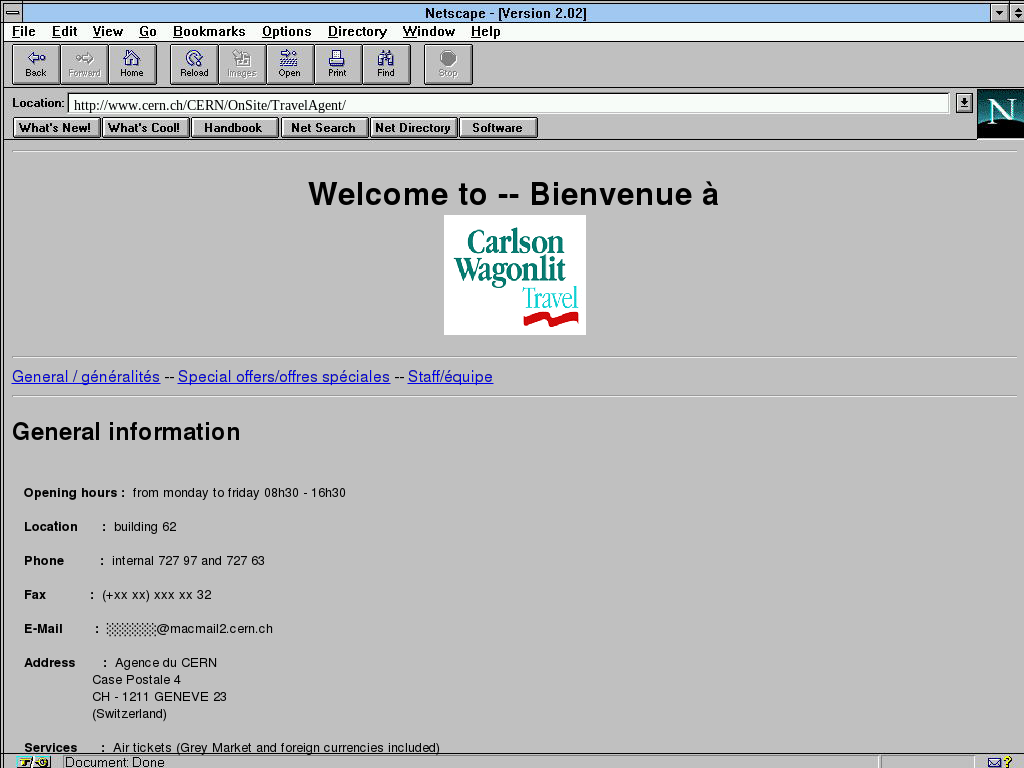1024x768 pixels.
Task: Click the security key icon in status bar
Action: [x=32, y=762]
